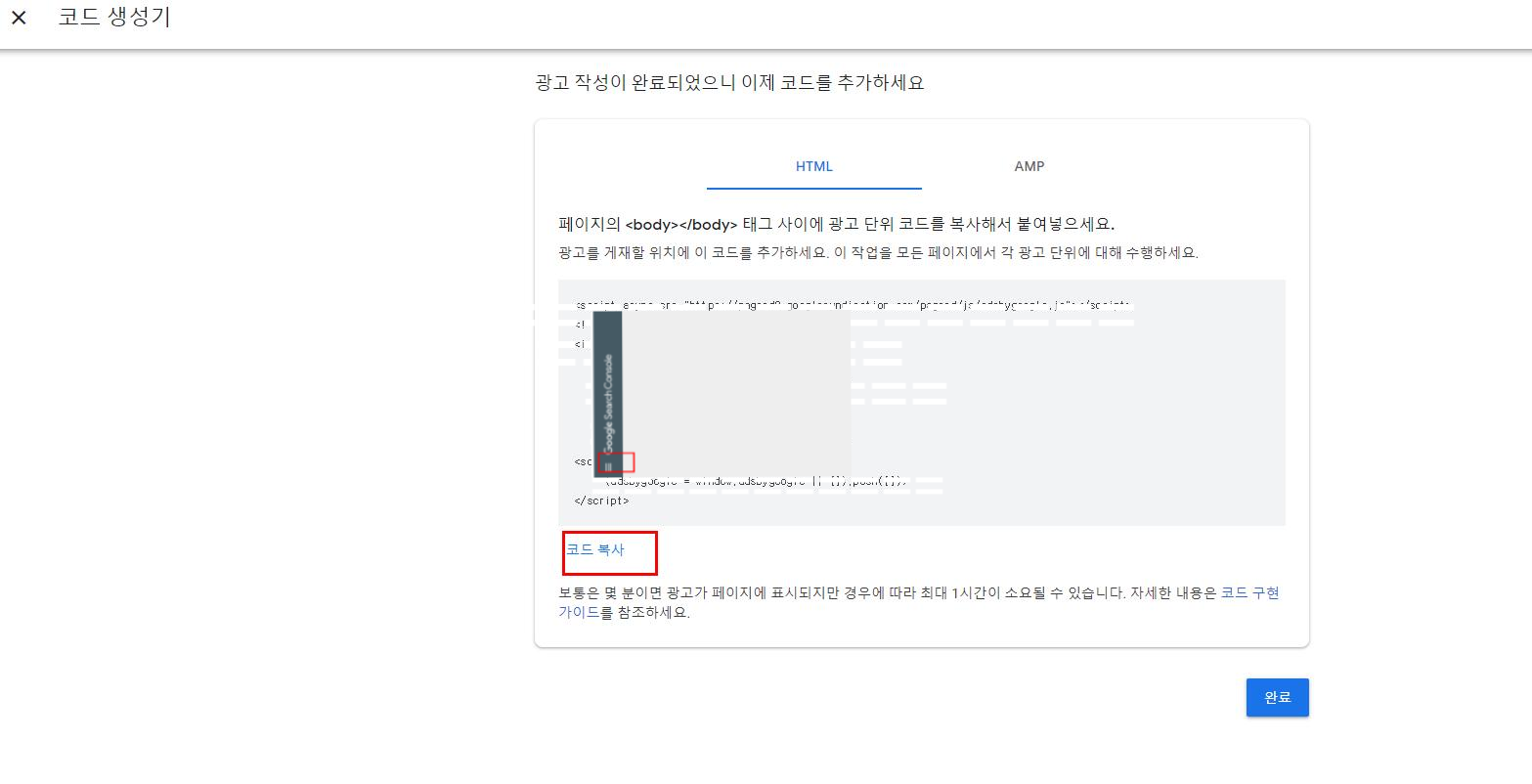Screen dimensions: 1532x784
Task: Close the 코드 생성기 dialog with the X icon
Action: [19, 18]
